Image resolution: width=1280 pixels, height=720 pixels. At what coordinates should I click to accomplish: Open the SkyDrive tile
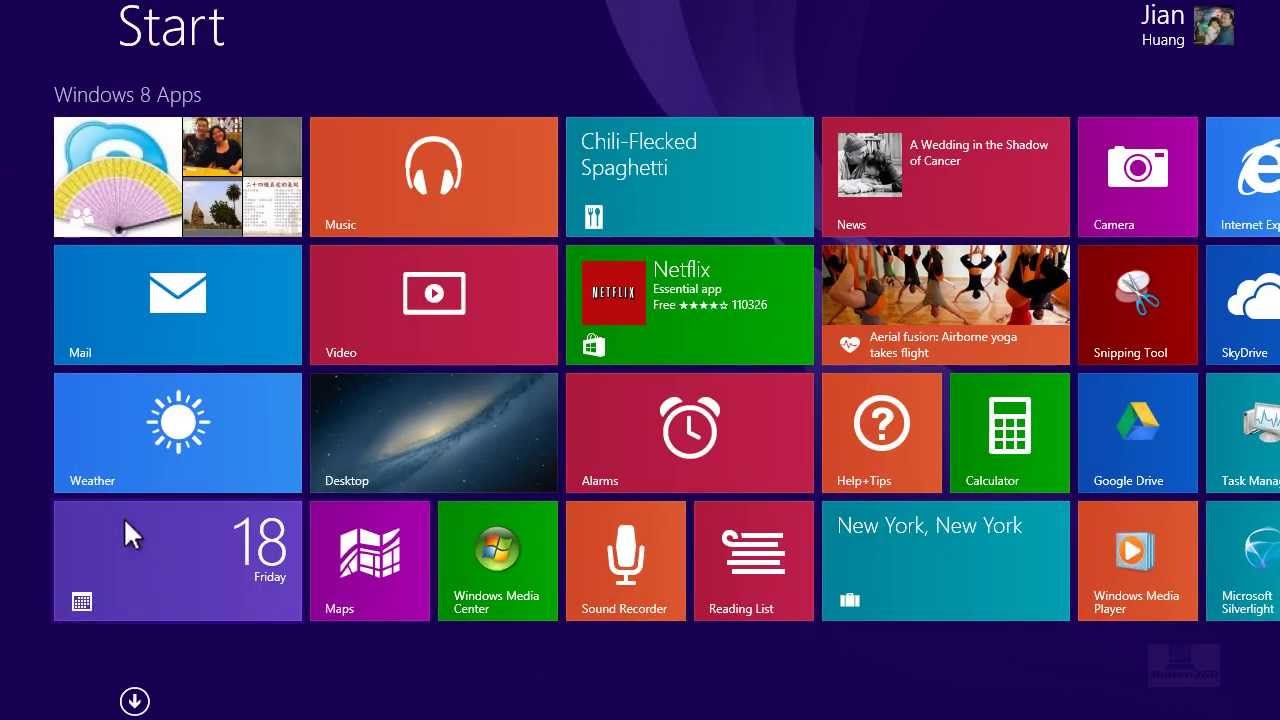coord(1243,305)
